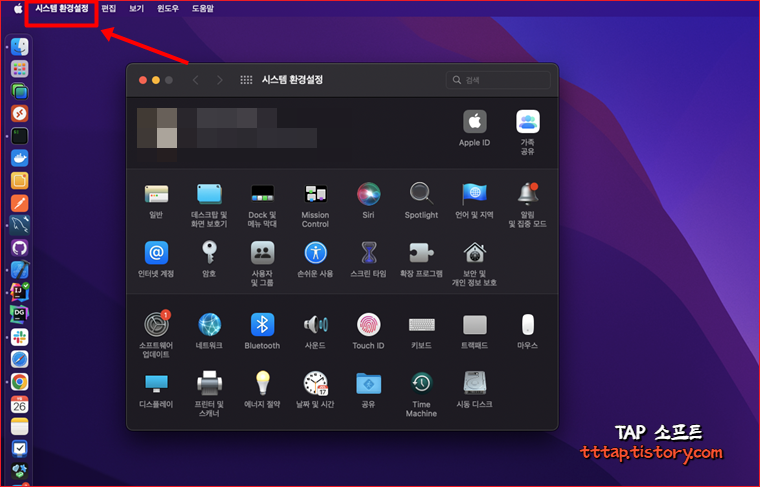Open Printers & Scanners (프린터 및 스캐너)
This screenshot has height=487, width=760.
click(x=209, y=383)
